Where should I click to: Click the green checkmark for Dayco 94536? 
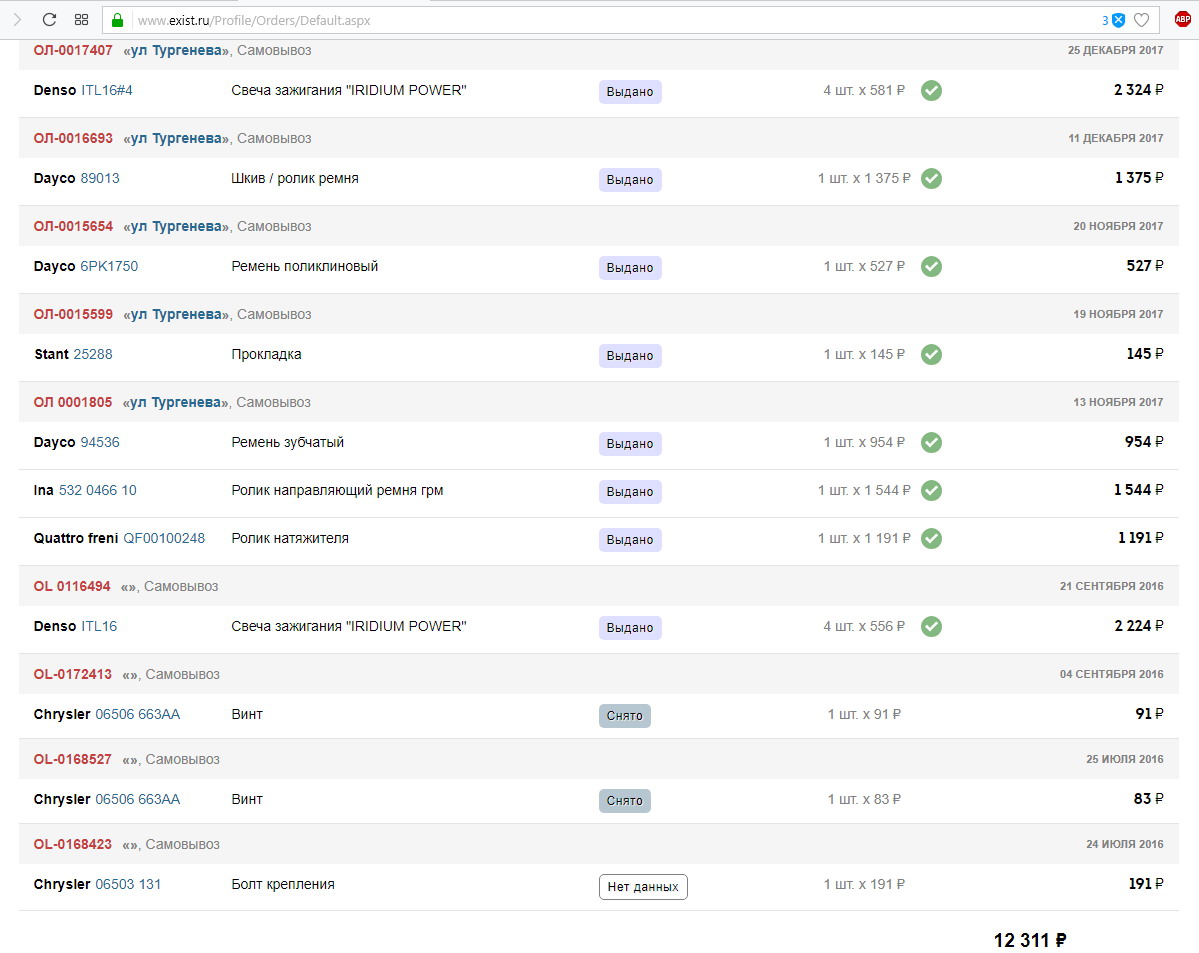tap(931, 442)
